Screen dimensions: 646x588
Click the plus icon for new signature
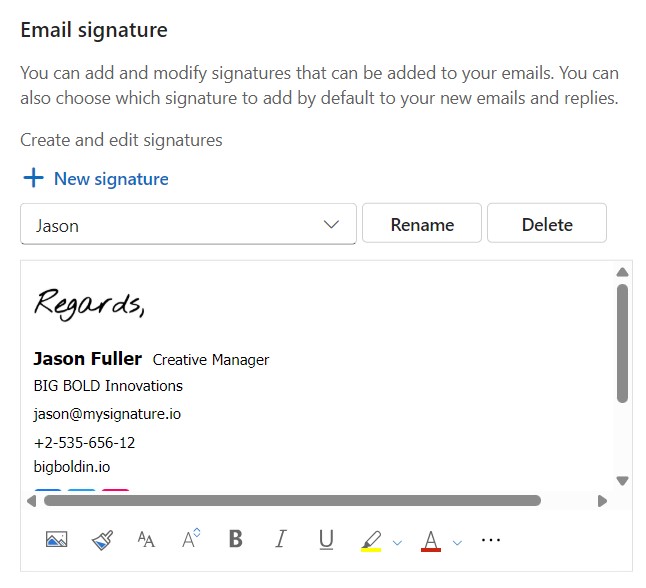pyautogui.click(x=33, y=178)
